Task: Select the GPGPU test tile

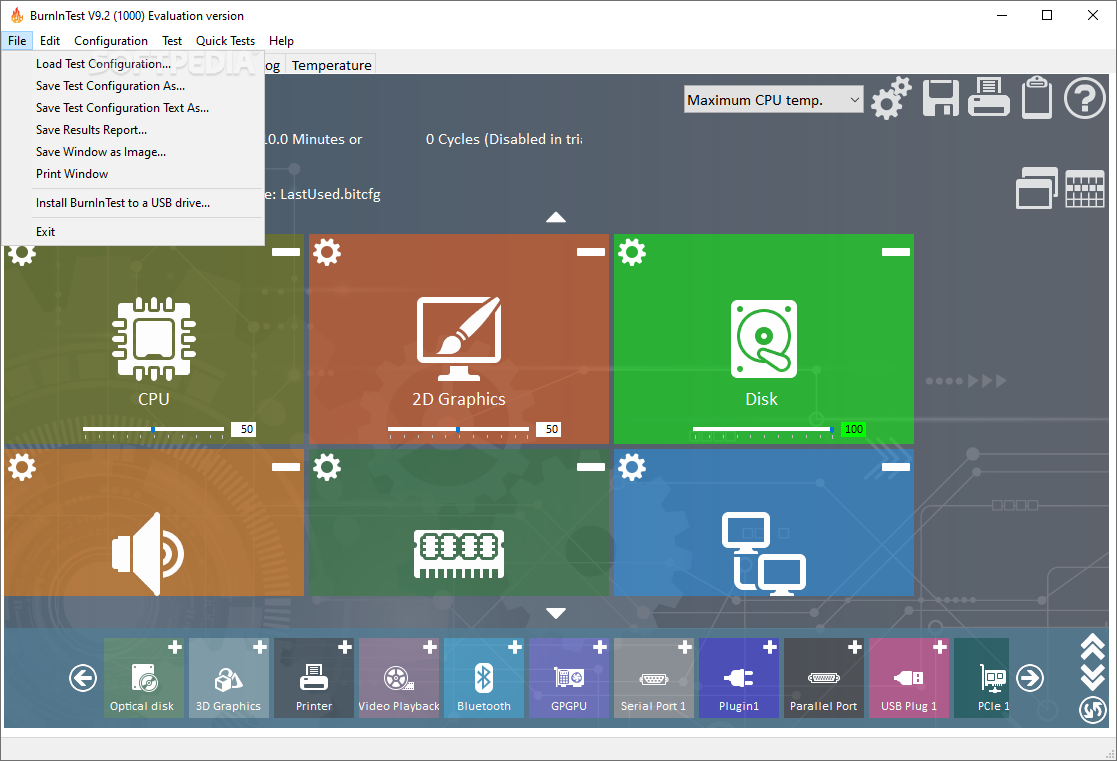Action: [568, 678]
